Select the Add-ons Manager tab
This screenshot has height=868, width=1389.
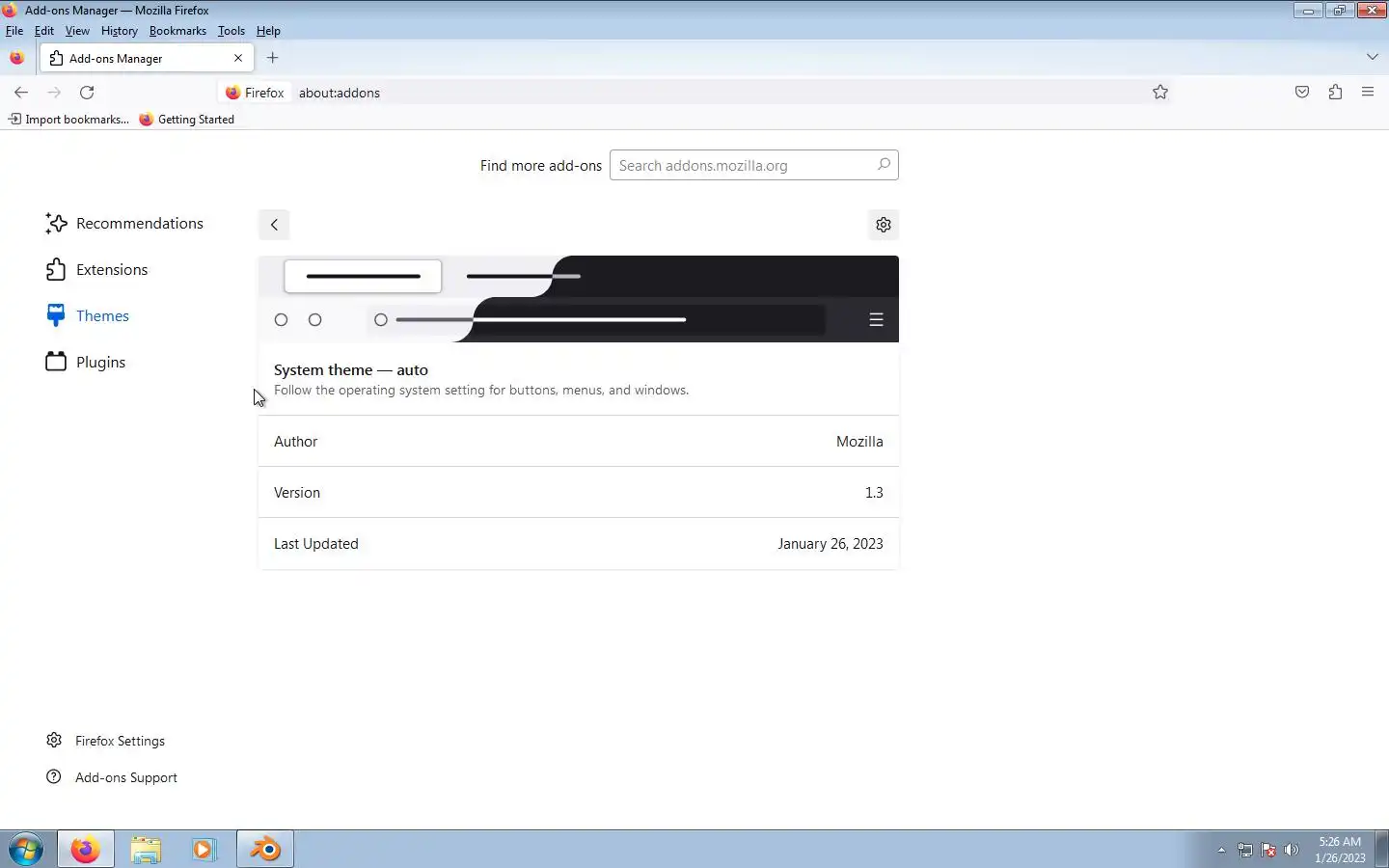pos(147,58)
